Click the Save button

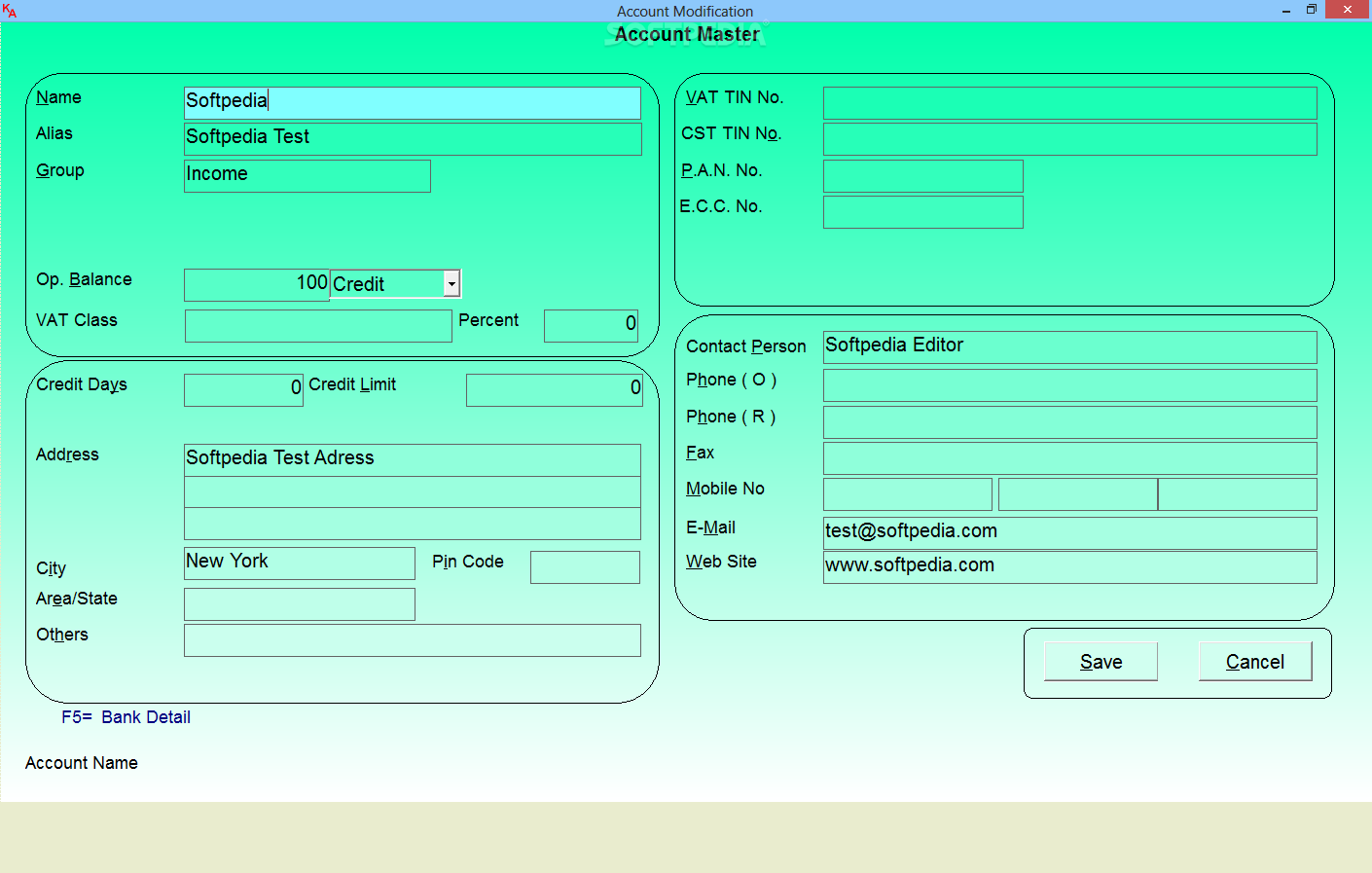1101,662
